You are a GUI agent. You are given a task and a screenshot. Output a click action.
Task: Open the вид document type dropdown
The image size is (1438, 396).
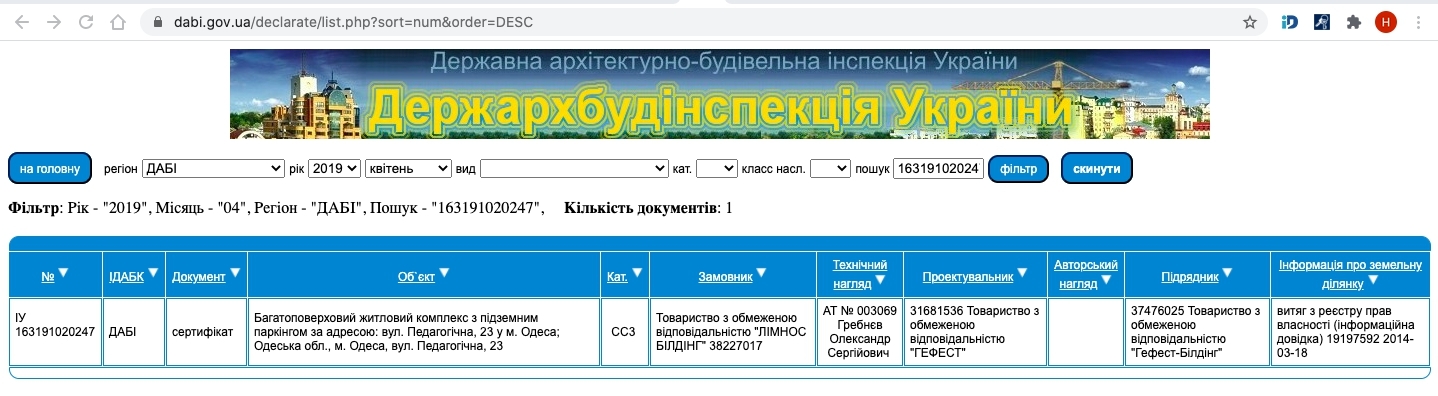coord(574,169)
